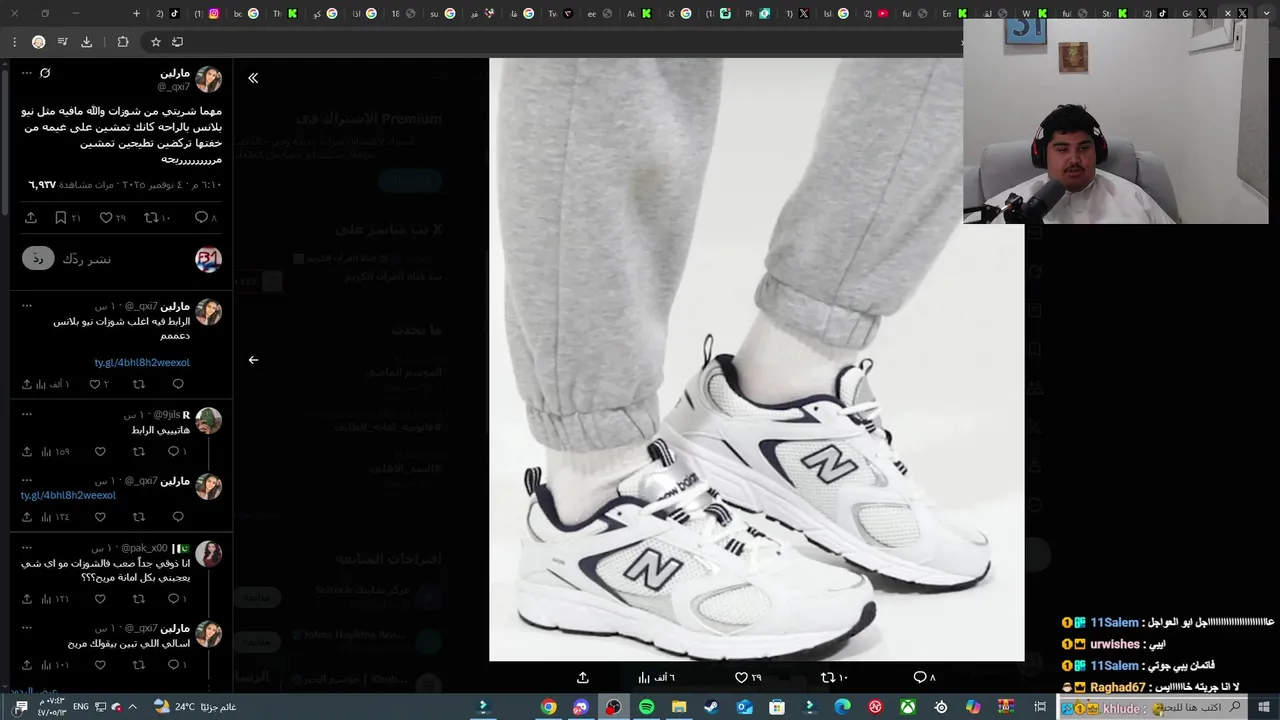Open a new browser tab with plus

[x=137, y=13]
